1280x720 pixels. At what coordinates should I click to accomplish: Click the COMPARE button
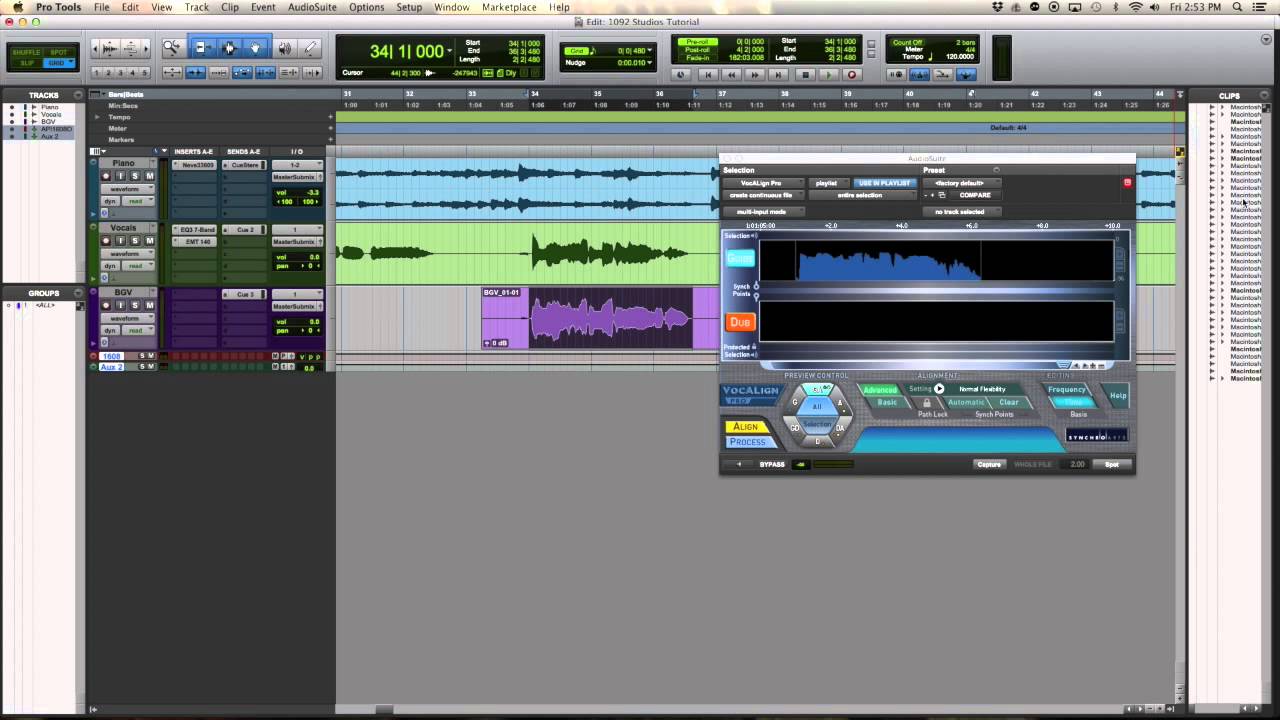coord(975,195)
